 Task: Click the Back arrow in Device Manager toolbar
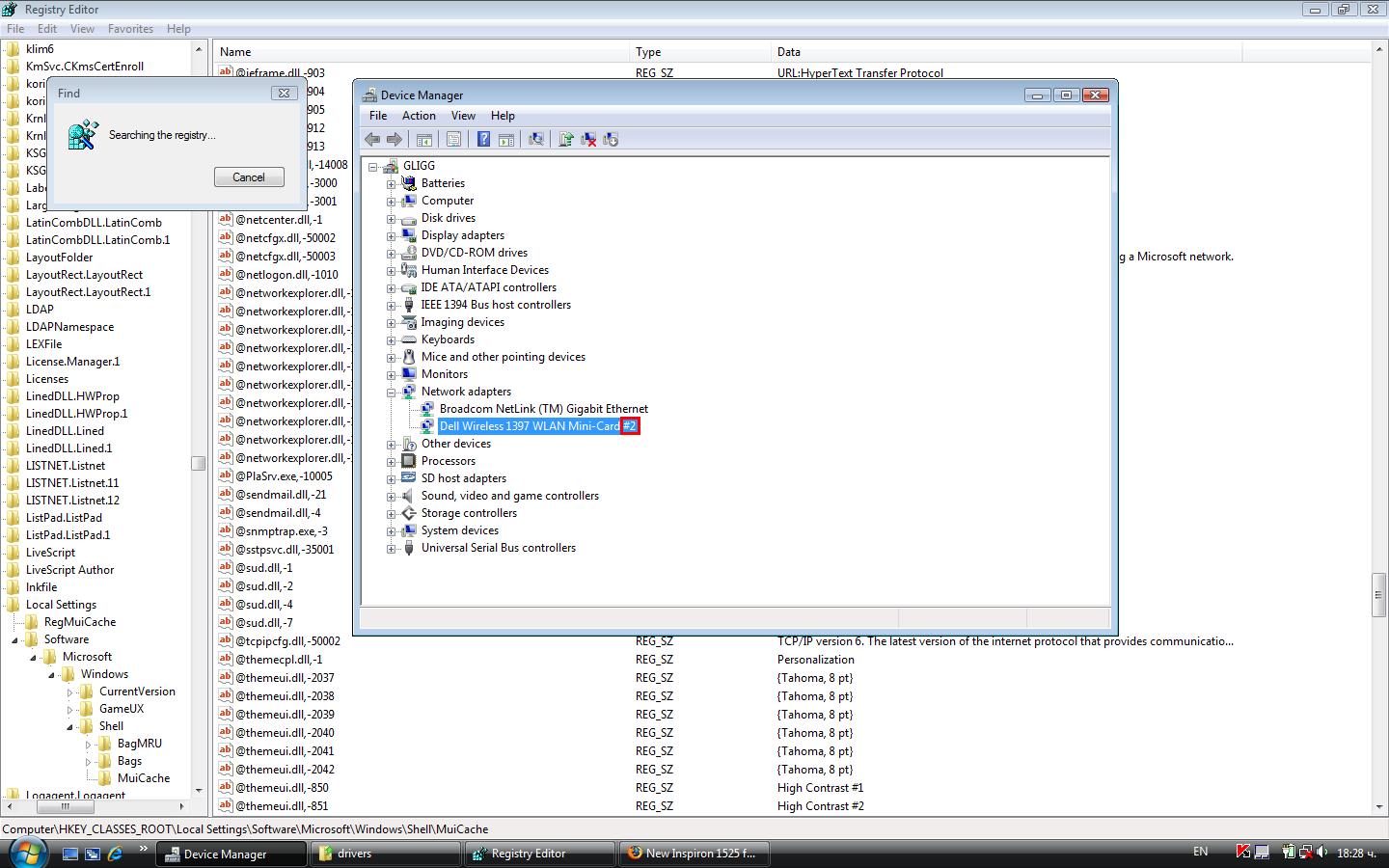[372, 140]
